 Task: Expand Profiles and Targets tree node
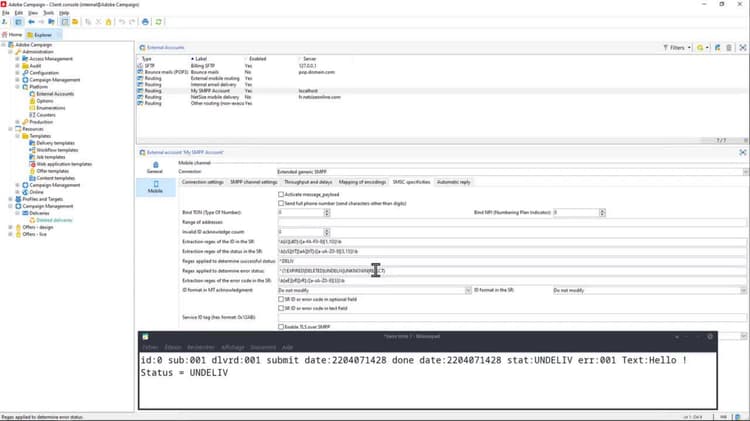11,199
